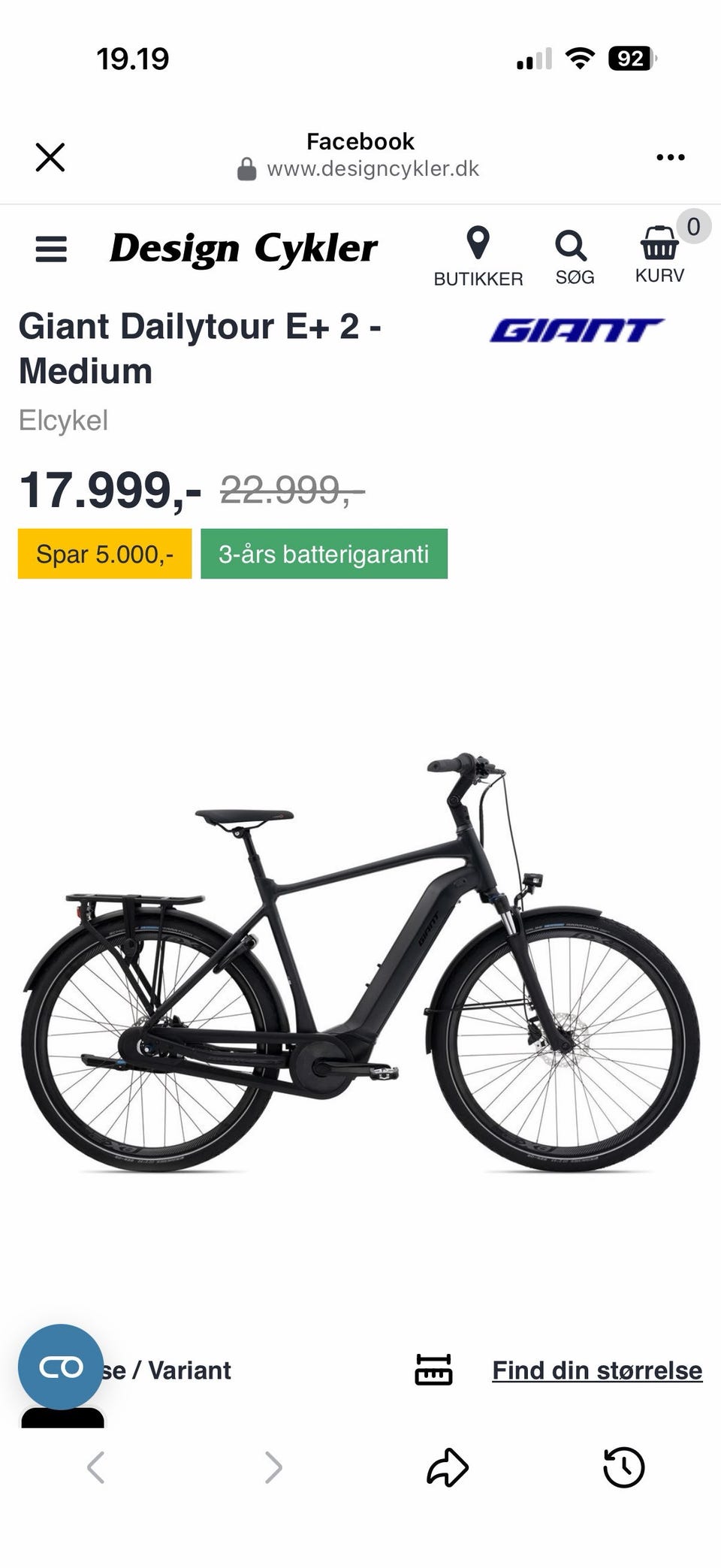721x1568 pixels.
Task: Tap the 3-års batterigaranti green badge
Action: click(x=324, y=554)
